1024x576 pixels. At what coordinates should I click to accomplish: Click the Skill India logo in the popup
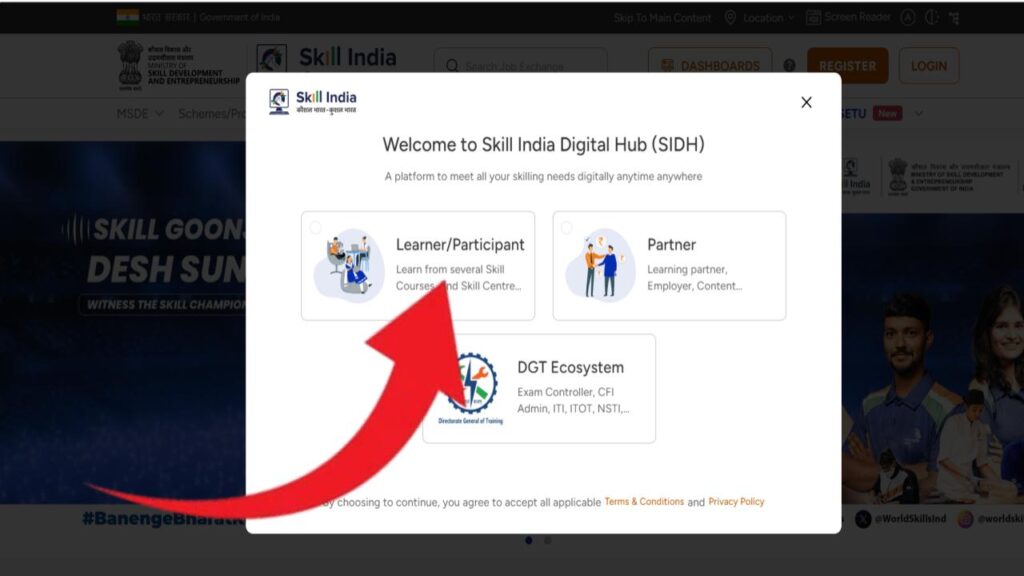point(311,100)
